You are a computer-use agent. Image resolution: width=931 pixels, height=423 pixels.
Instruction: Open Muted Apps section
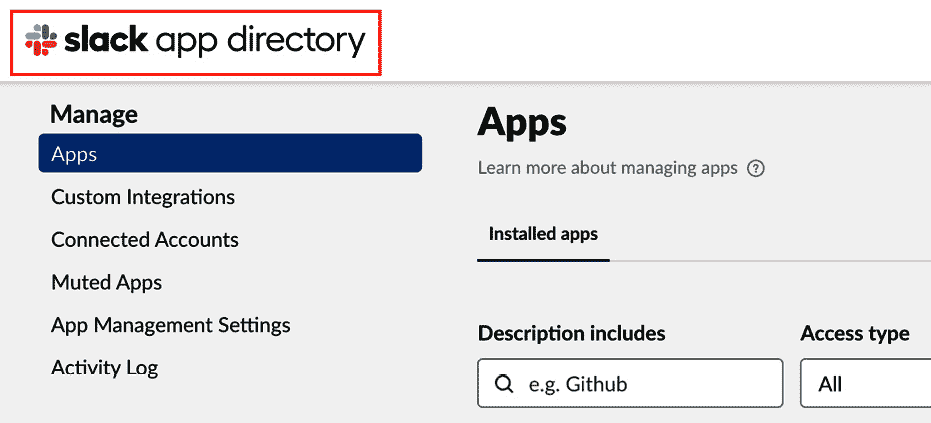107,282
